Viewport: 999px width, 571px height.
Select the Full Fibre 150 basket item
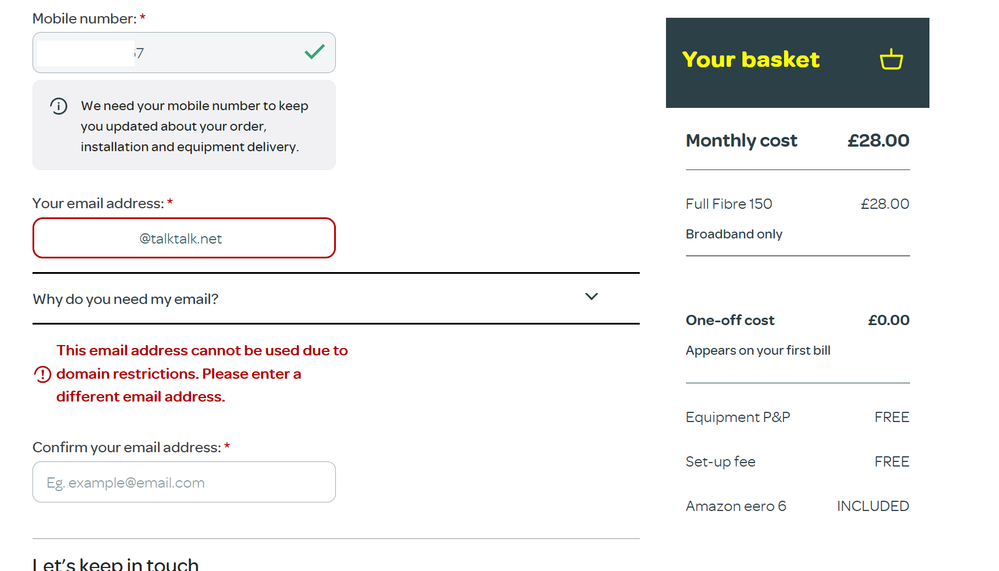[x=729, y=204]
